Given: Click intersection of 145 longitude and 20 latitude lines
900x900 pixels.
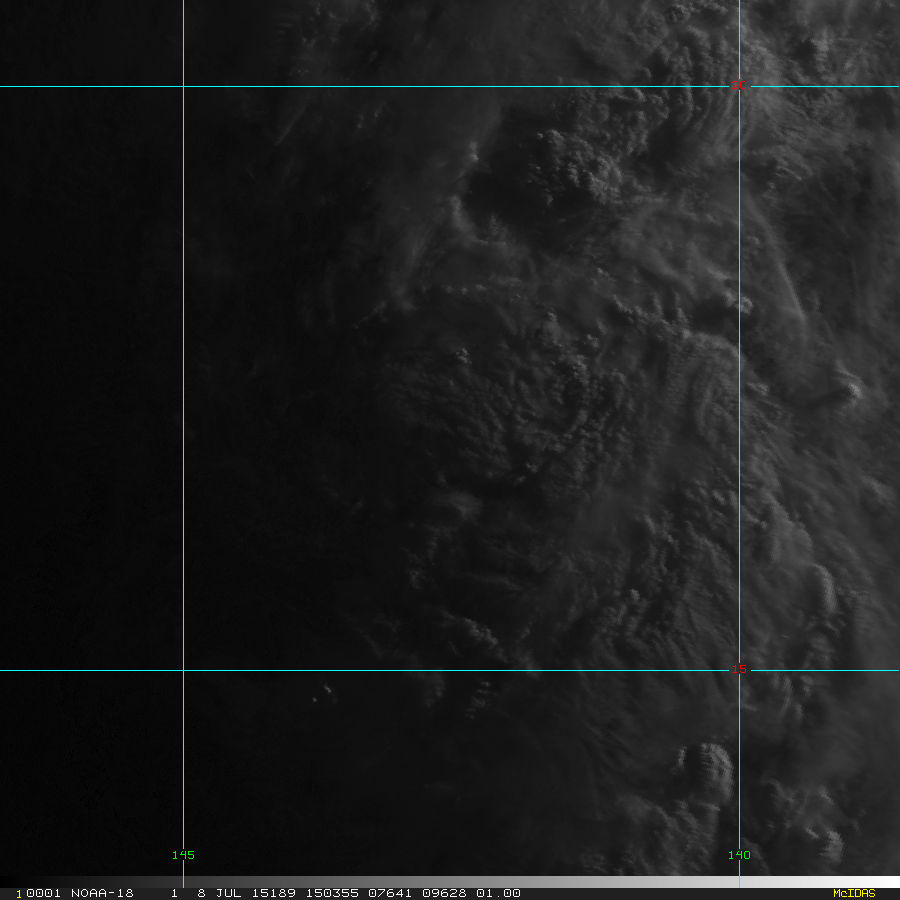Looking at the screenshot, I should [183, 86].
